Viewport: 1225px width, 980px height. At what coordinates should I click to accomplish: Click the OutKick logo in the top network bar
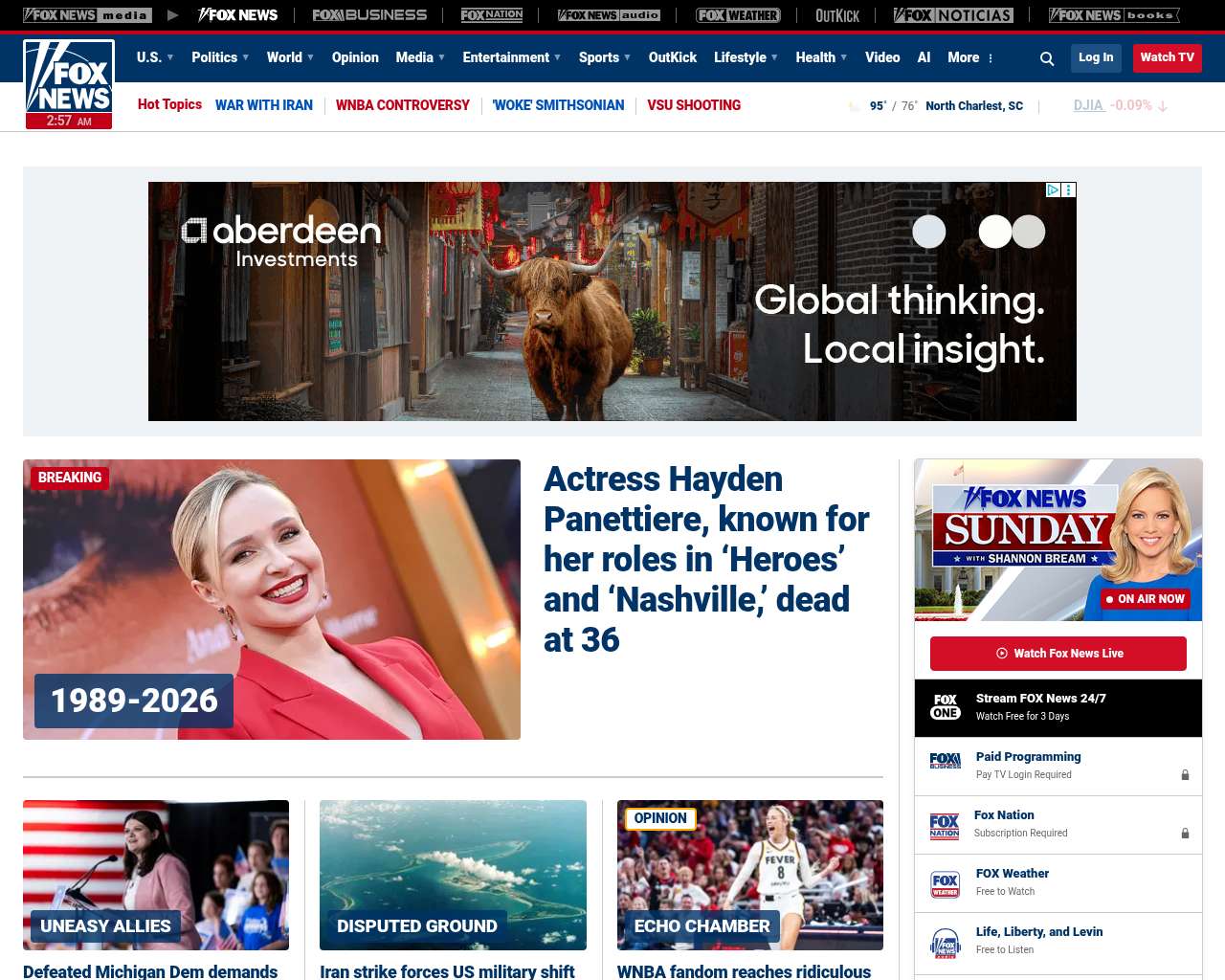coord(837,15)
